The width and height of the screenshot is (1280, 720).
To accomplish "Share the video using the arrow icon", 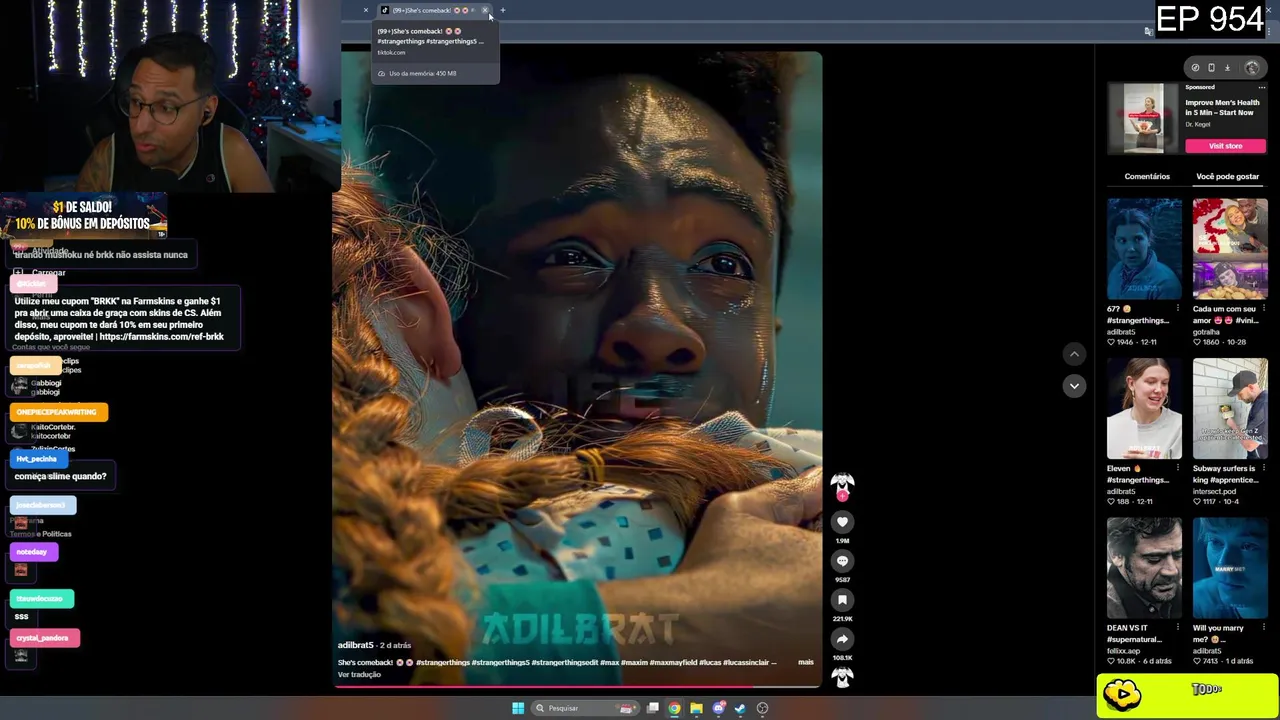I will [842, 639].
